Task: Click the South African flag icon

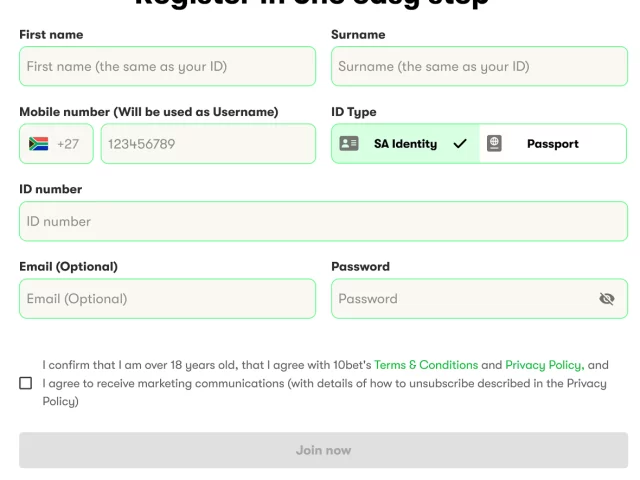Action: pyautogui.click(x=38, y=144)
